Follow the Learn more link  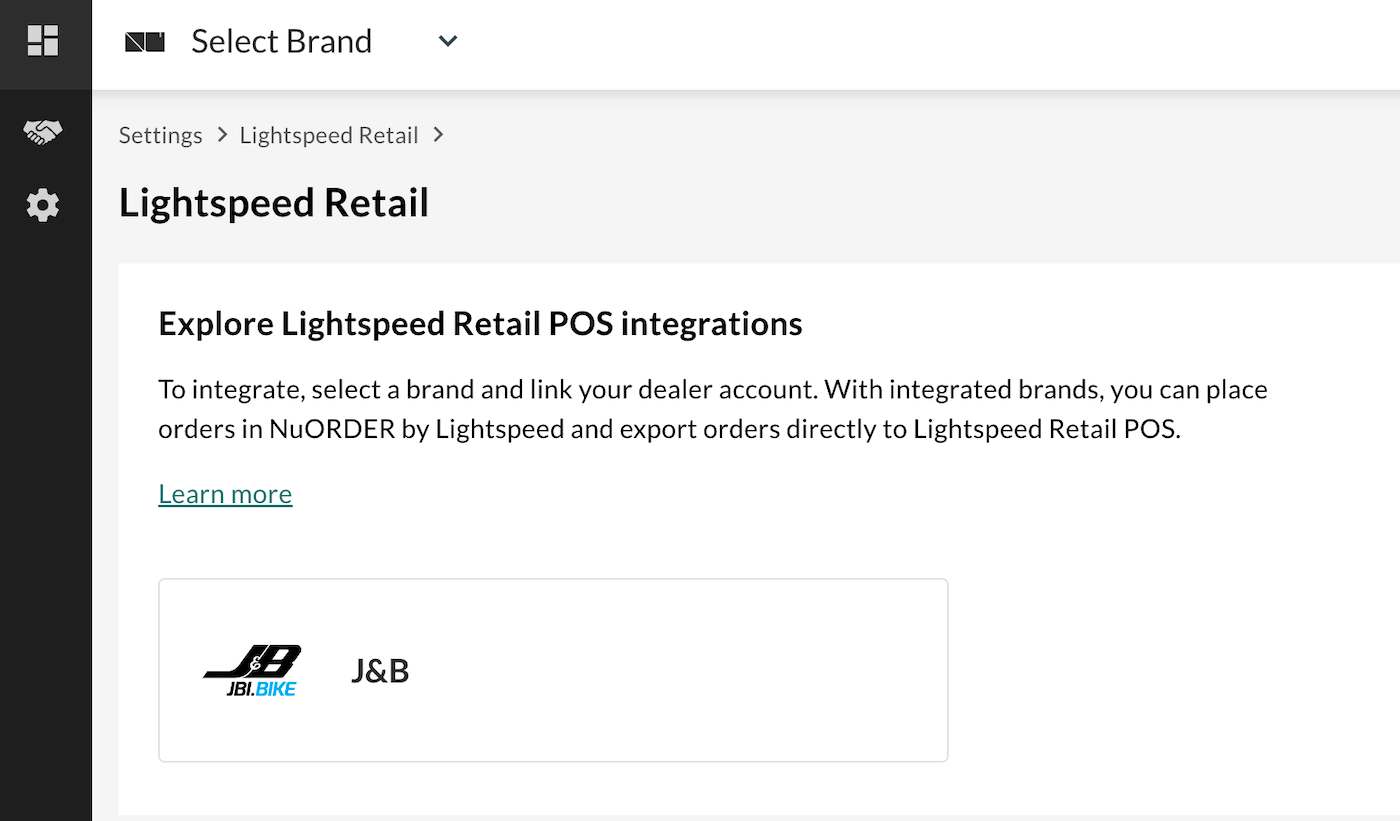(225, 494)
